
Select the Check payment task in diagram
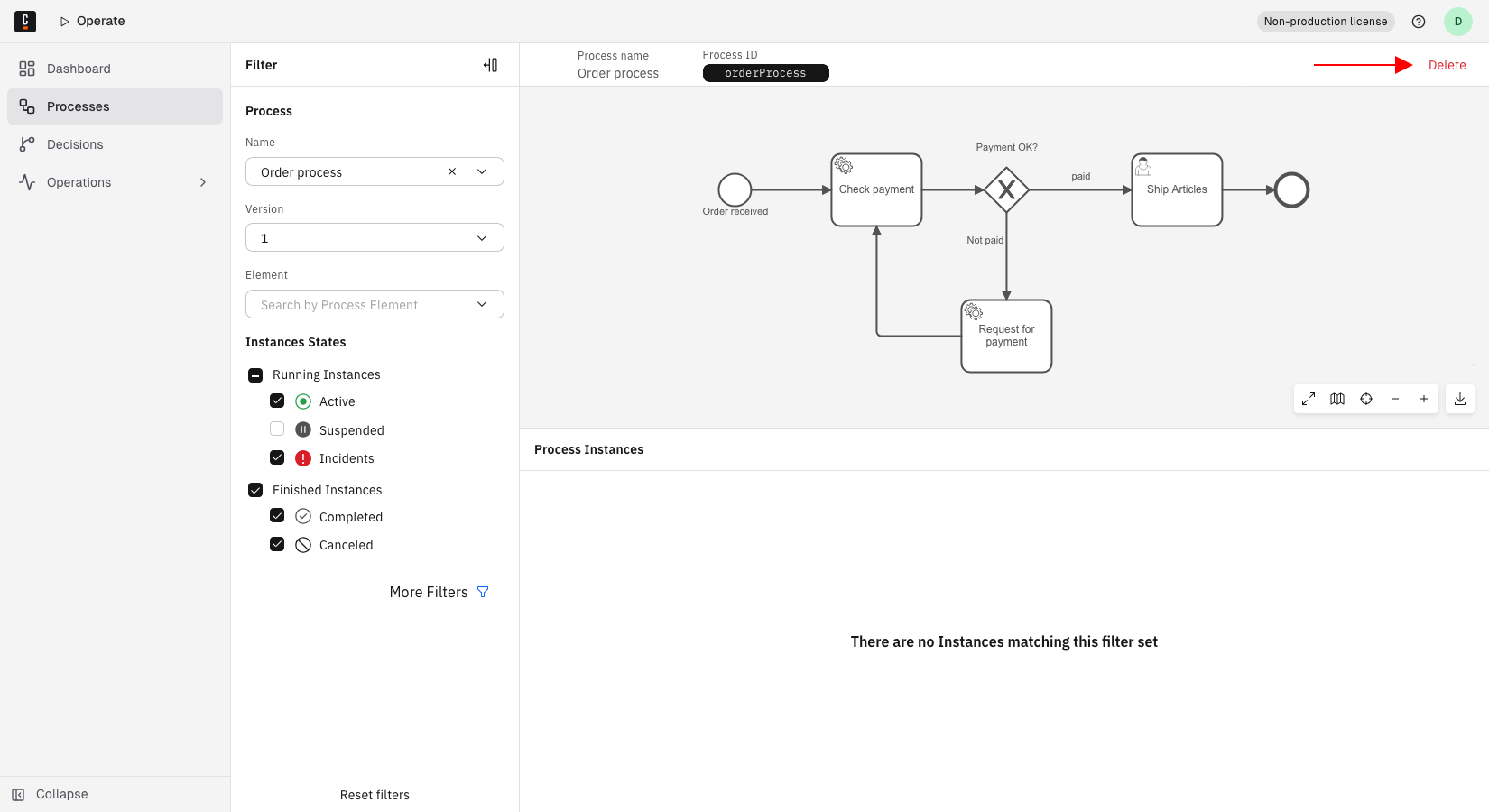tap(876, 189)
